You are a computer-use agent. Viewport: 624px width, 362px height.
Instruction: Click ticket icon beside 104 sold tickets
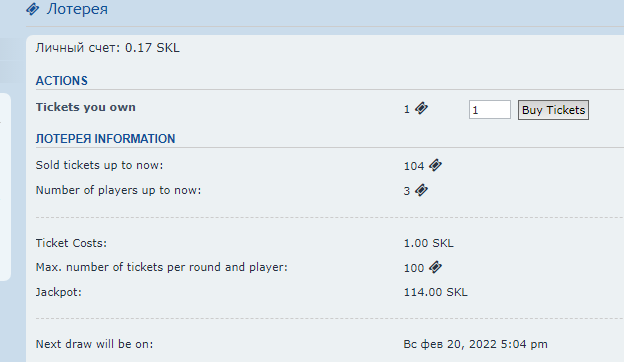point(435,165)
